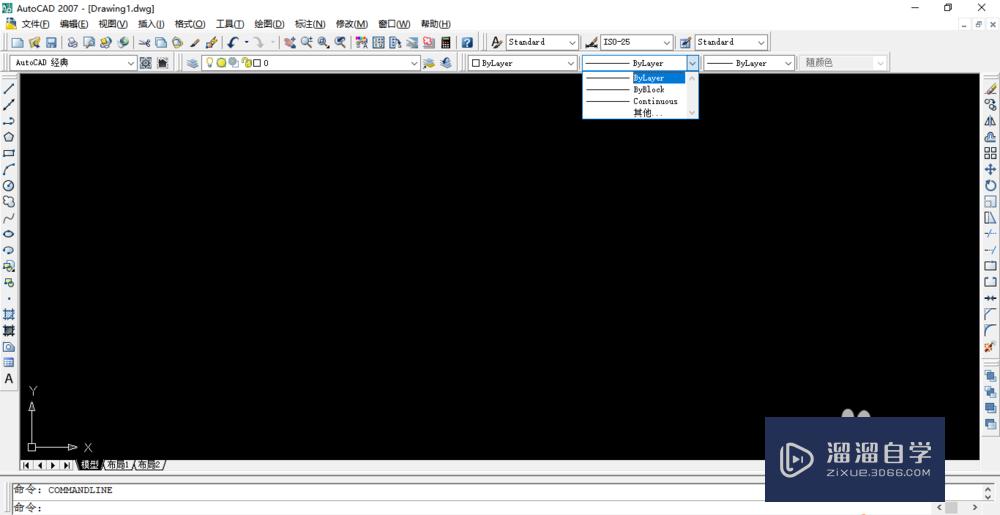This screenshot has height=515, width=1000.
Task: Open the Help question mark icon
Action: tap(467, 42)
